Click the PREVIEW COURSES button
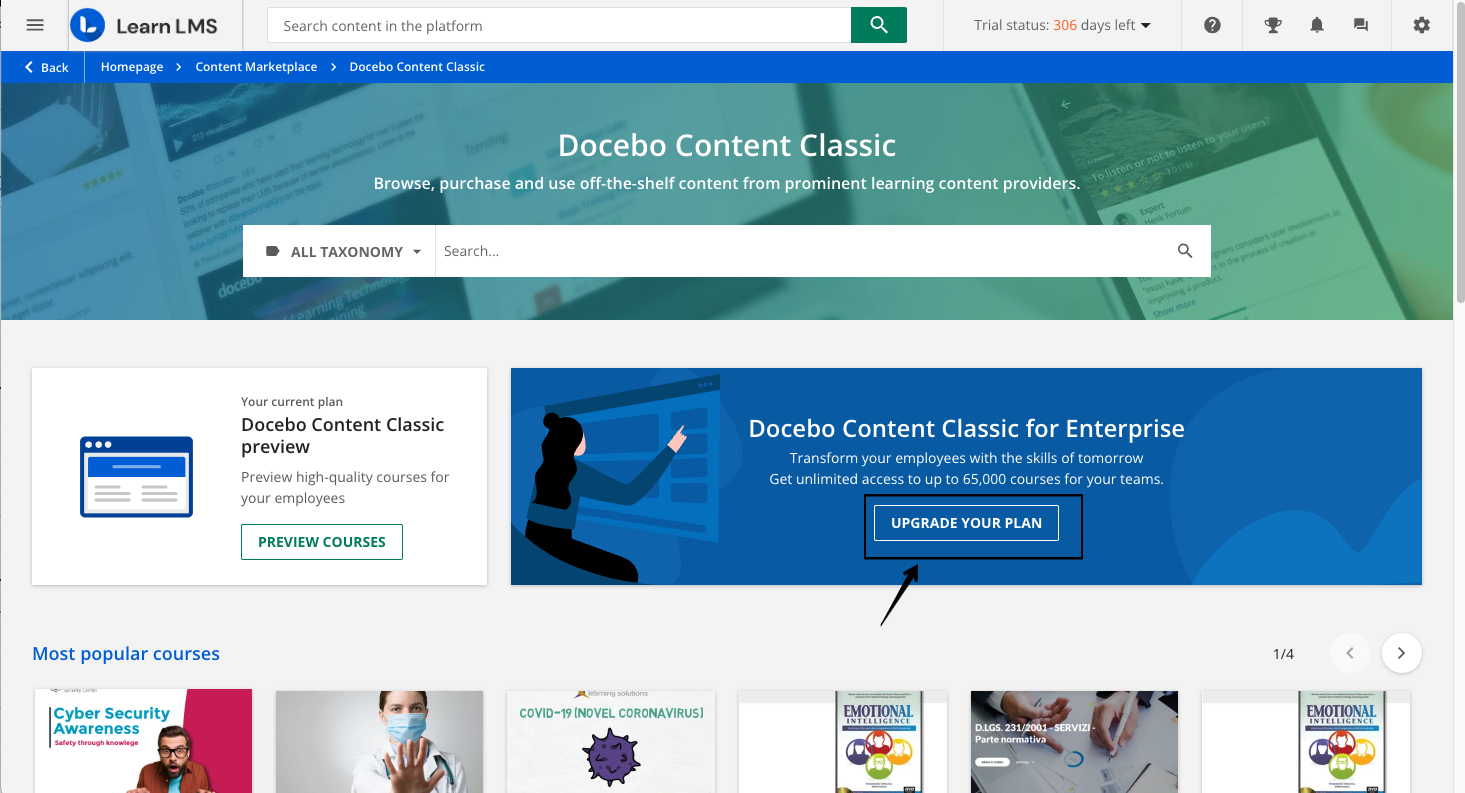This screenshot has height=793, width=1465. coord(321,541)
